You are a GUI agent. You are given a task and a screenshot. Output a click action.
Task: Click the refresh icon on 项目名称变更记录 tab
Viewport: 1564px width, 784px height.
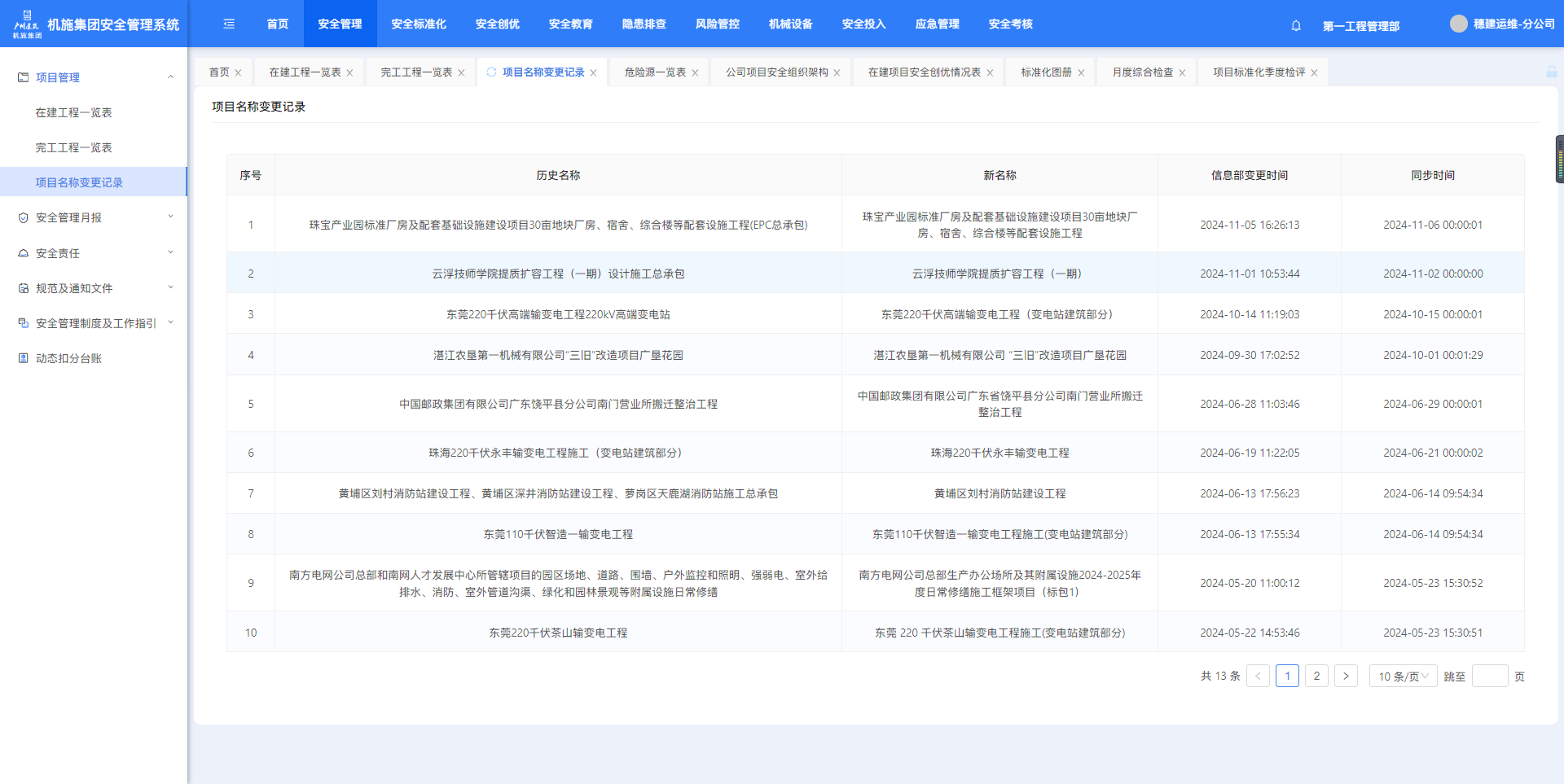(x=491, y=72)
